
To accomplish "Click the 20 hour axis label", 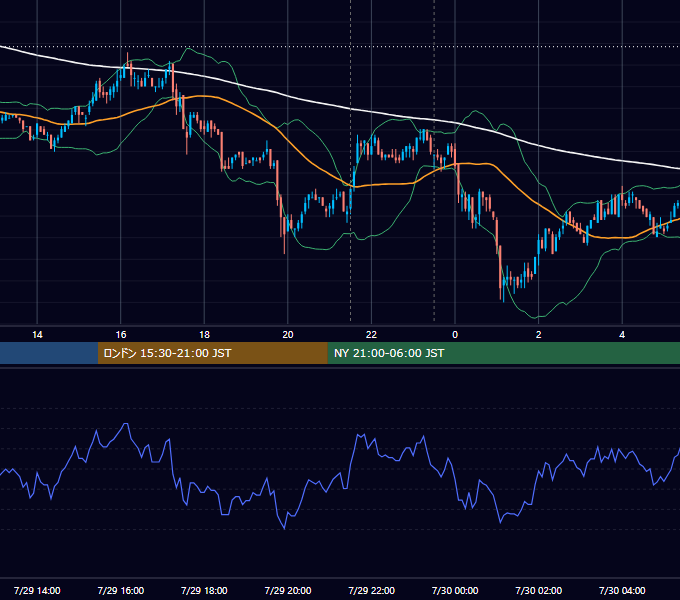I will tap(288, 335).
